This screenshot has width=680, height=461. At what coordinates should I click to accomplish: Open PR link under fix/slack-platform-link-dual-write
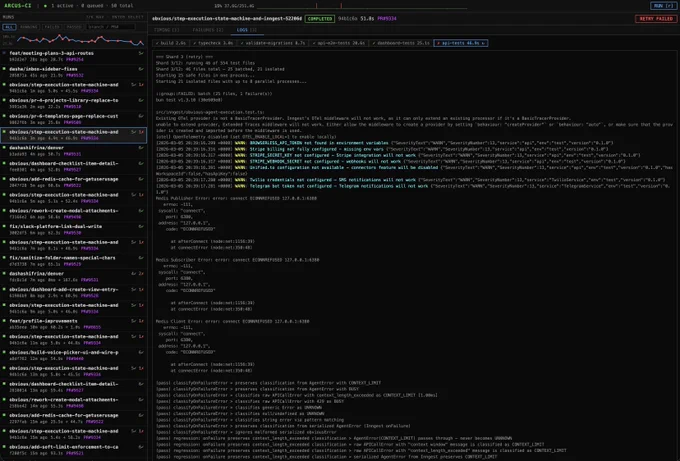pos(72,233)
